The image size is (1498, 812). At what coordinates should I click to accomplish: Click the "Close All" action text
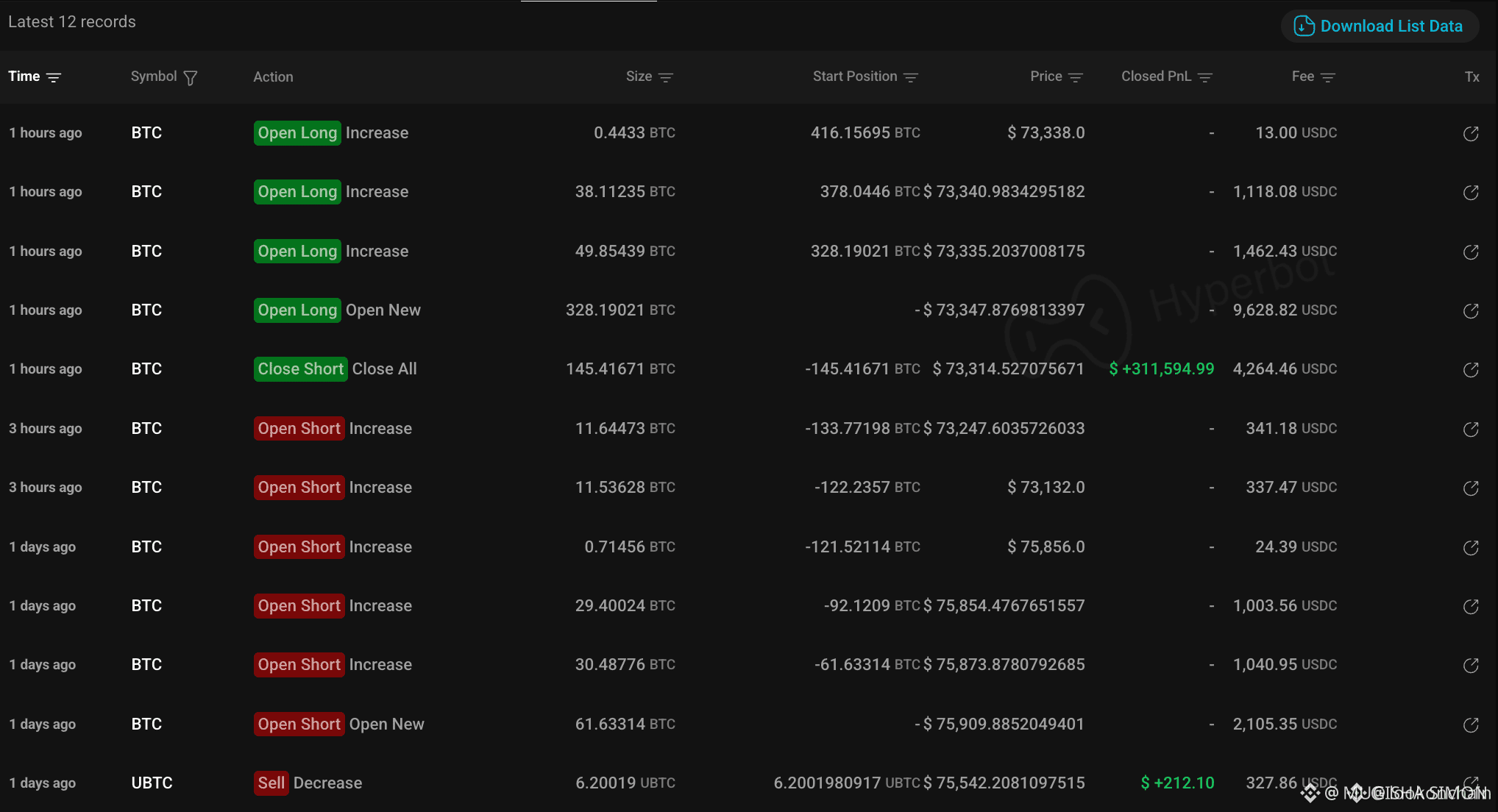(385, 368)
